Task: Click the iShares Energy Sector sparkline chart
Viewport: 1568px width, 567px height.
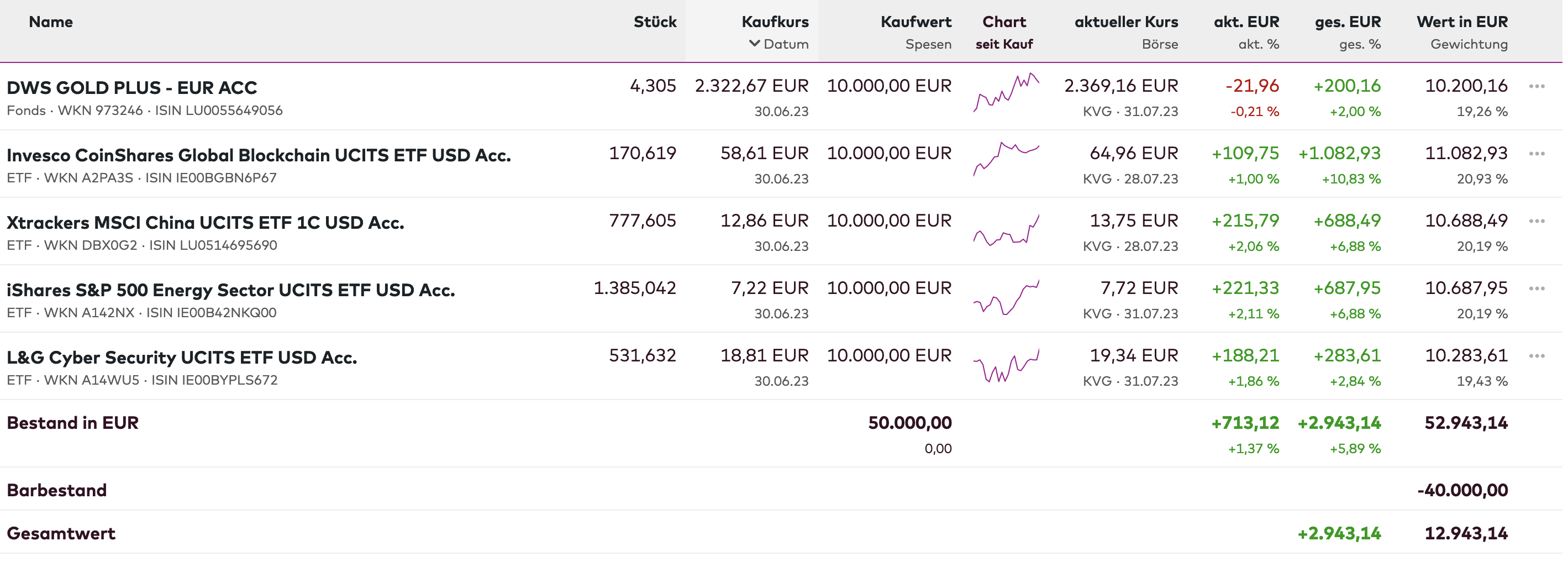Action: (x=1006, y=297)
